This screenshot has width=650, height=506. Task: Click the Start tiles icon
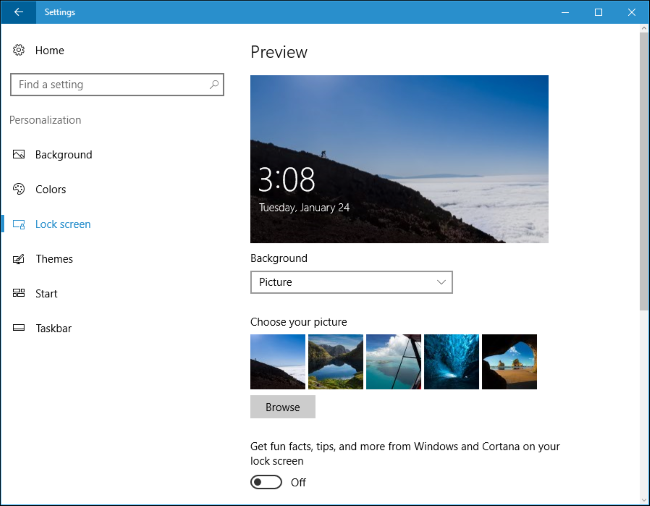coord(19,293)
